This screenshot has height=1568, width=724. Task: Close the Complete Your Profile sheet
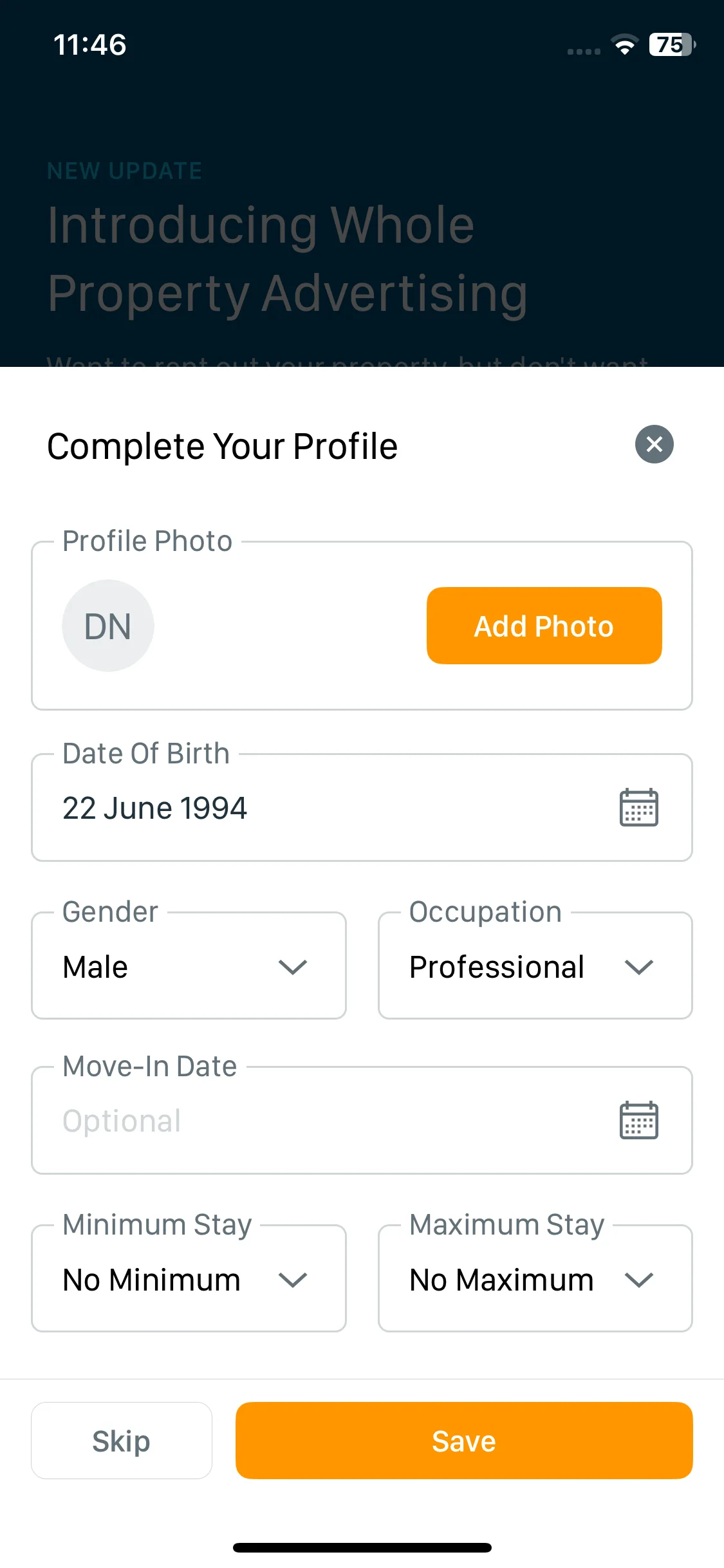(654, 444)
